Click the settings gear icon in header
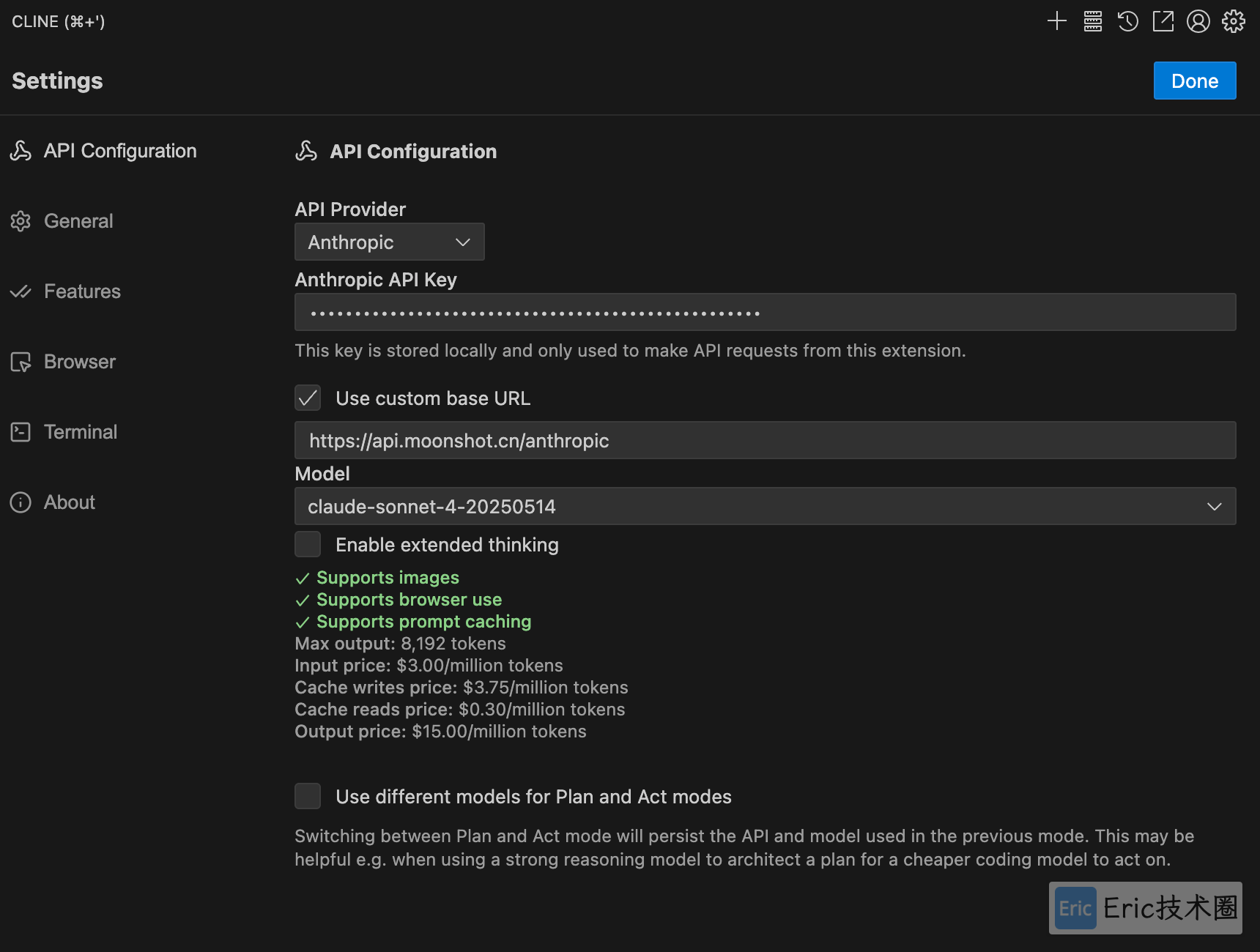 (1234, 21)
